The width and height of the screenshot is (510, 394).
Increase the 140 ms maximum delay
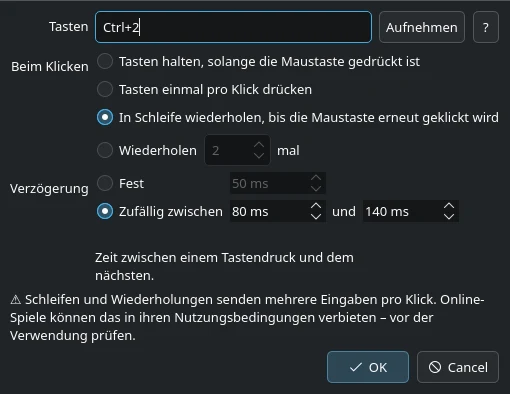tap(449, 206)
